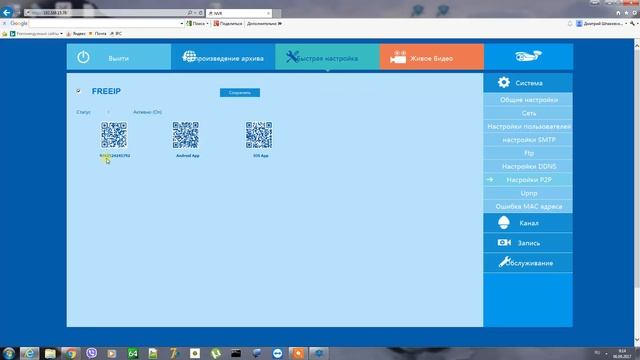The width and height of the screenshot is (640, 360).
Task: Open Настройки DDNS page
Action: coord(528,167)
